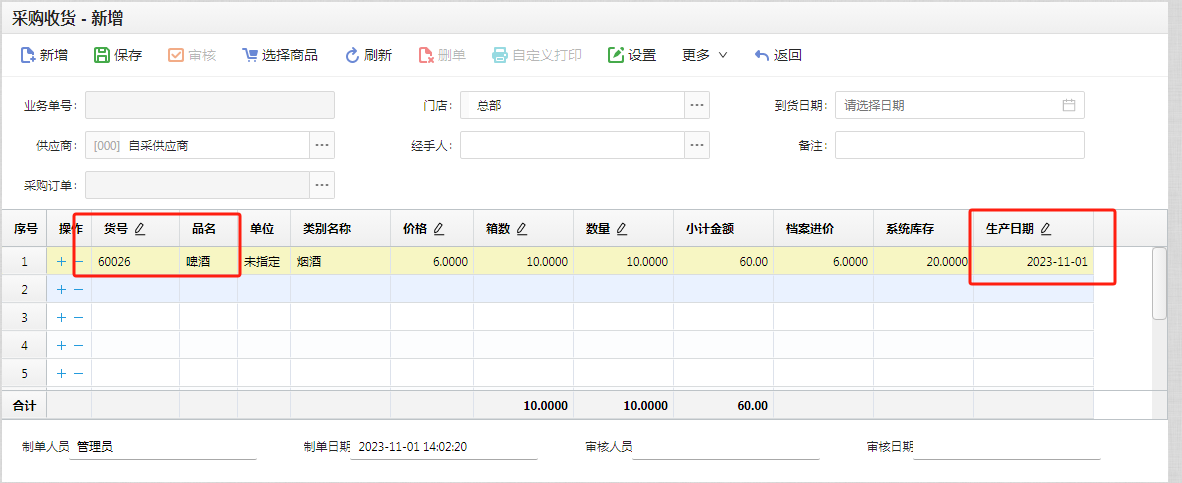The image size is (1182, 483).
Task: Open the 门店 ellipsis selector button
Action: (697, 105)
